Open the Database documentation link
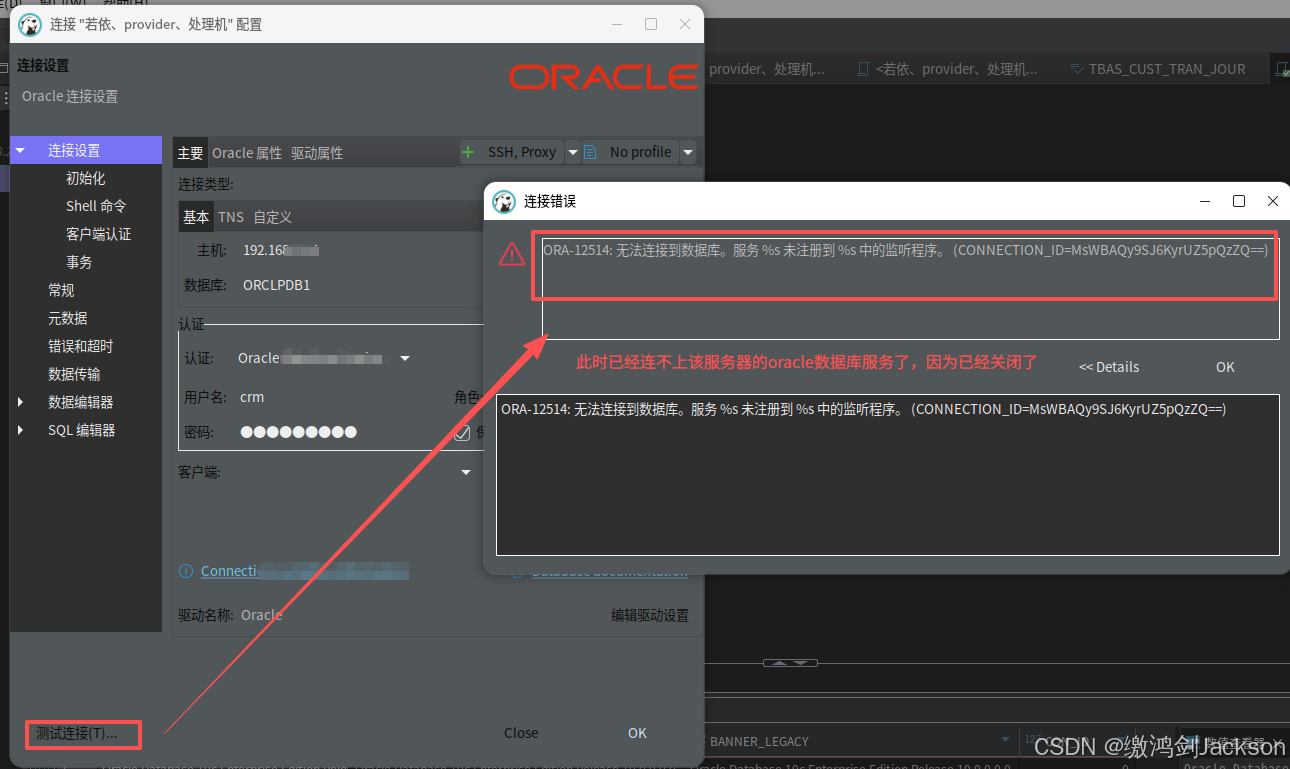 [609, 572]
